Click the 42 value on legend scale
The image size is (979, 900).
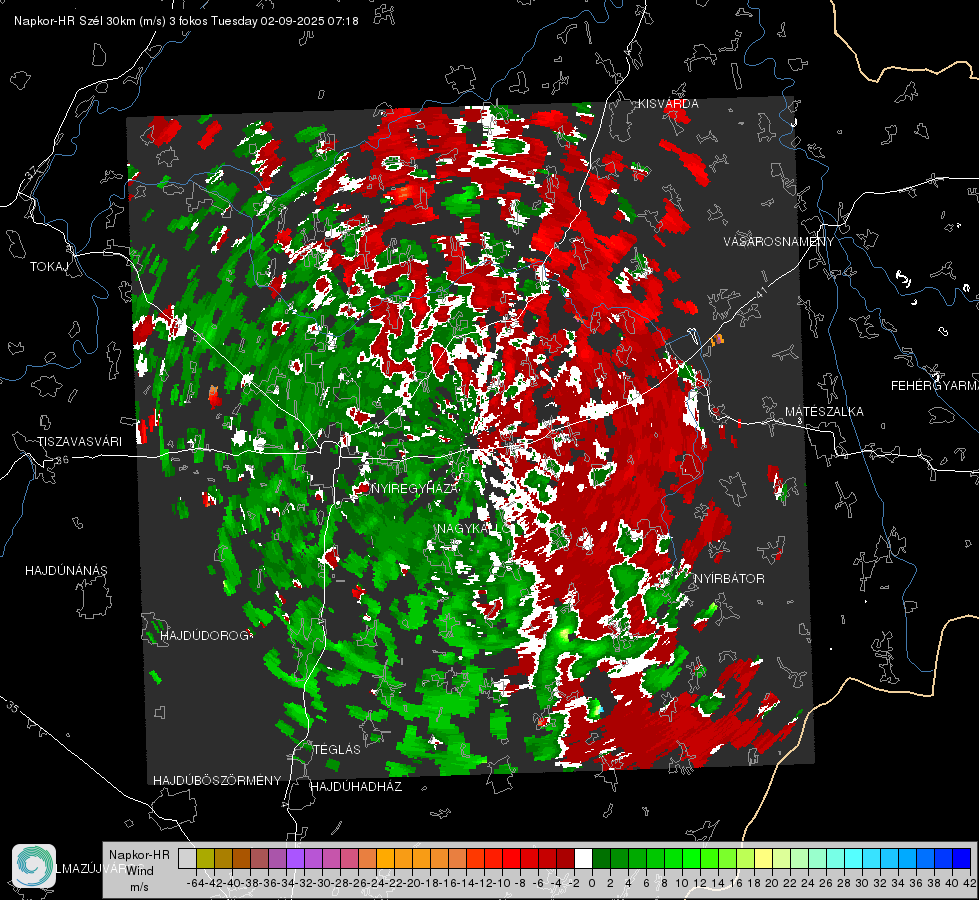click(x=969, y=883)
